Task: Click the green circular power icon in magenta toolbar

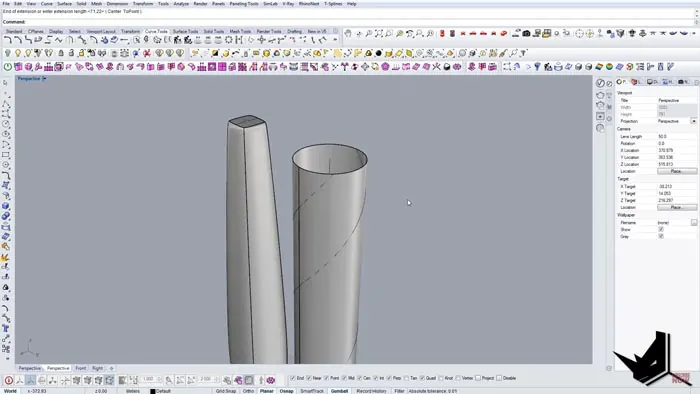Action: pyautogui.click(x=8, y=66)
